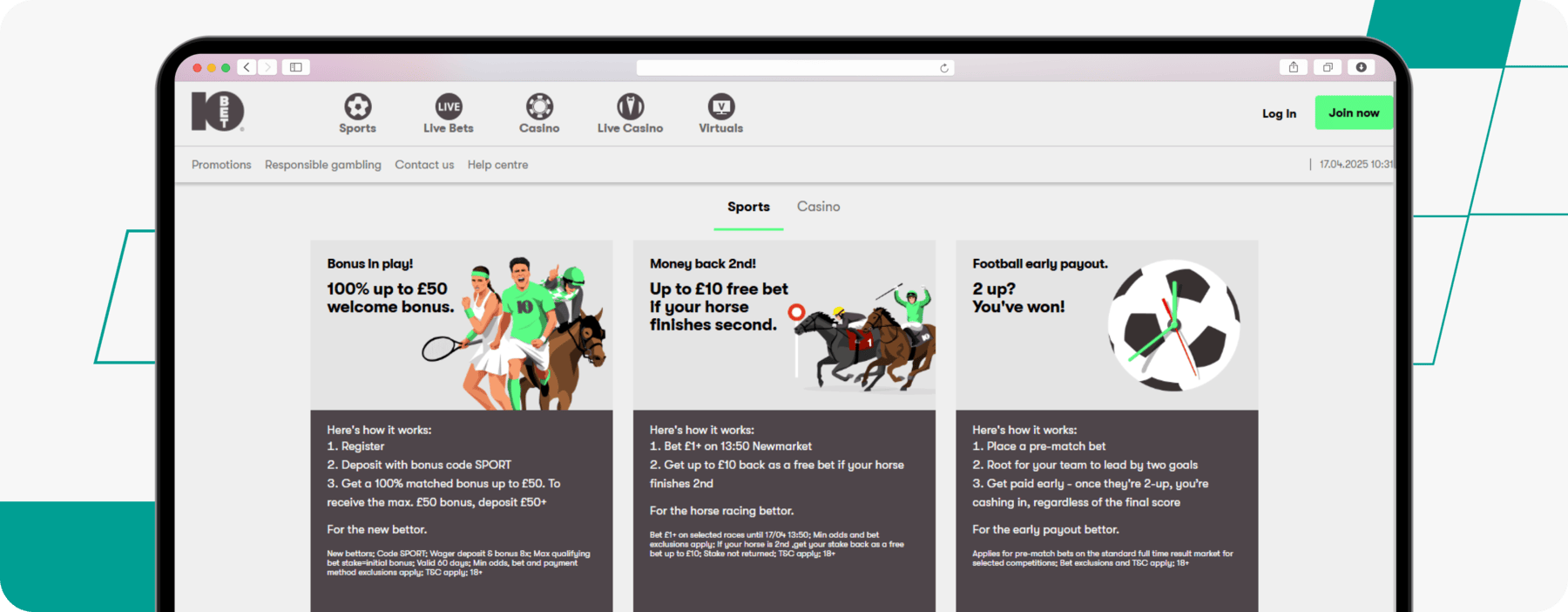Switch to the Casino promotions tab
This screenshot has height=612, width=1568.
tap(818, 207)
